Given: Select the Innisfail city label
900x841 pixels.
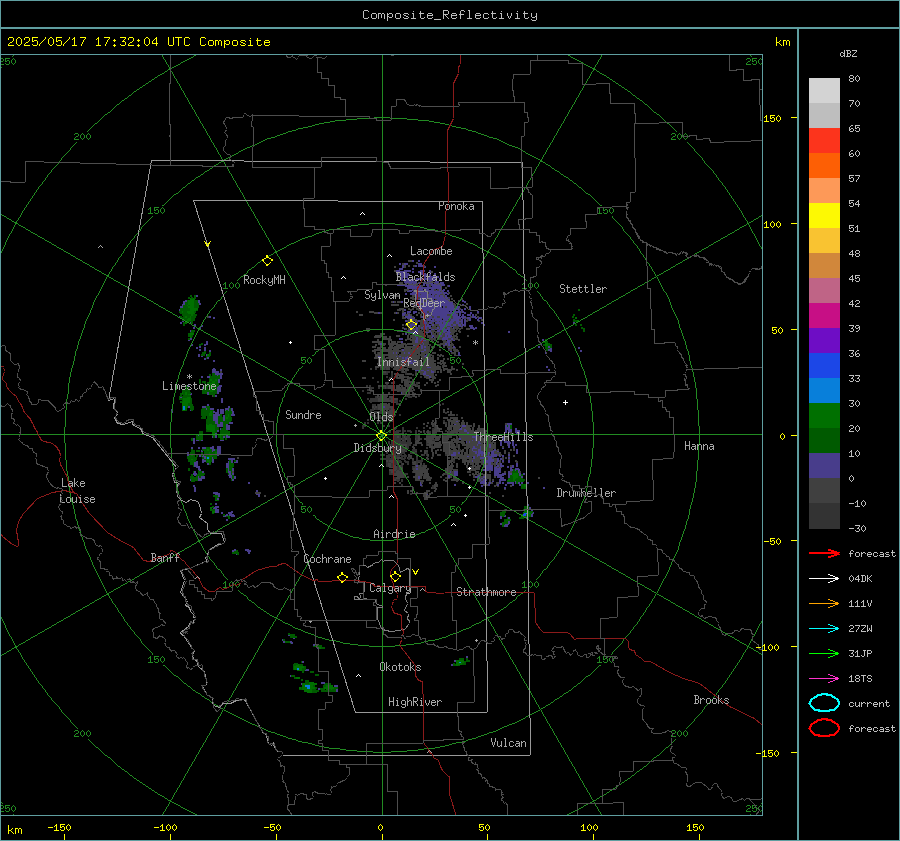Looking at the screenshot, I should pos(403,362).
